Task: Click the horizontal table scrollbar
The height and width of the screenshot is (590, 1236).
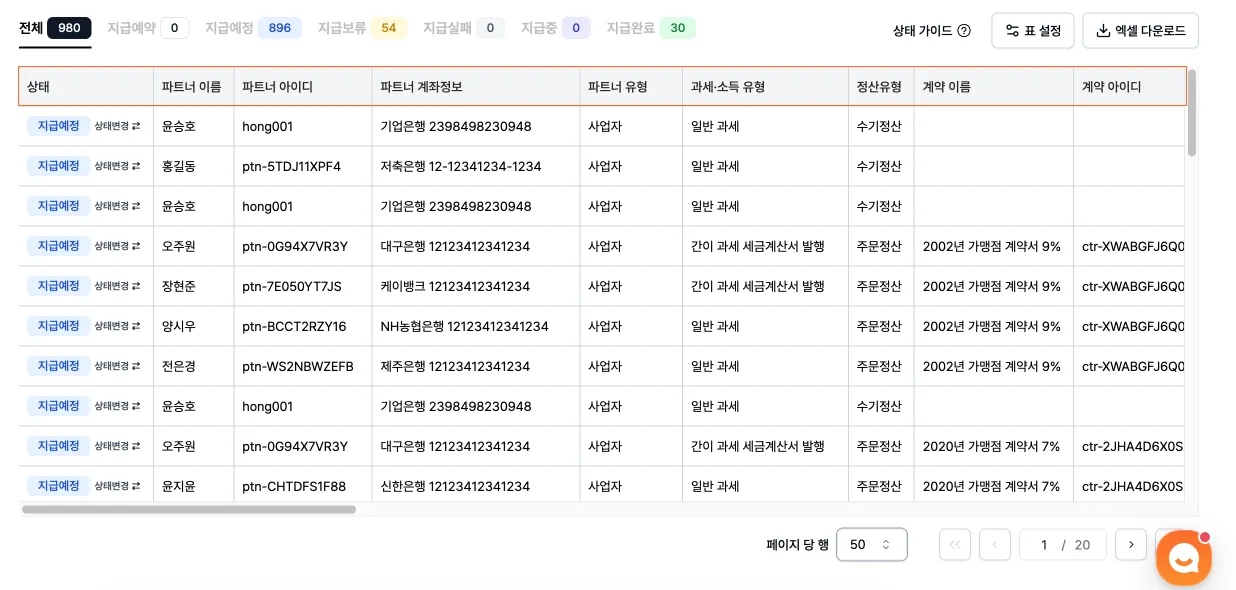Action: 189,509
